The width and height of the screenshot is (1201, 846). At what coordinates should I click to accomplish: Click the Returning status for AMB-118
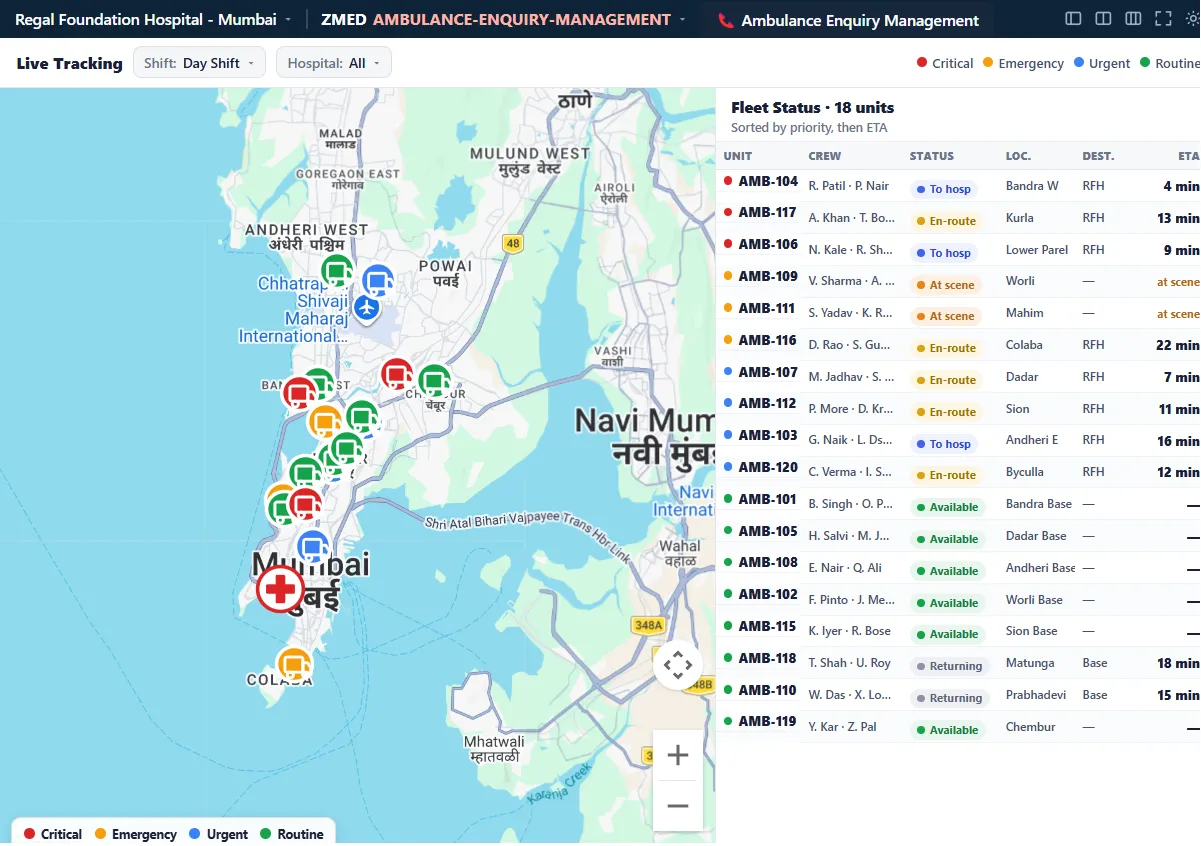click(949, 666)
